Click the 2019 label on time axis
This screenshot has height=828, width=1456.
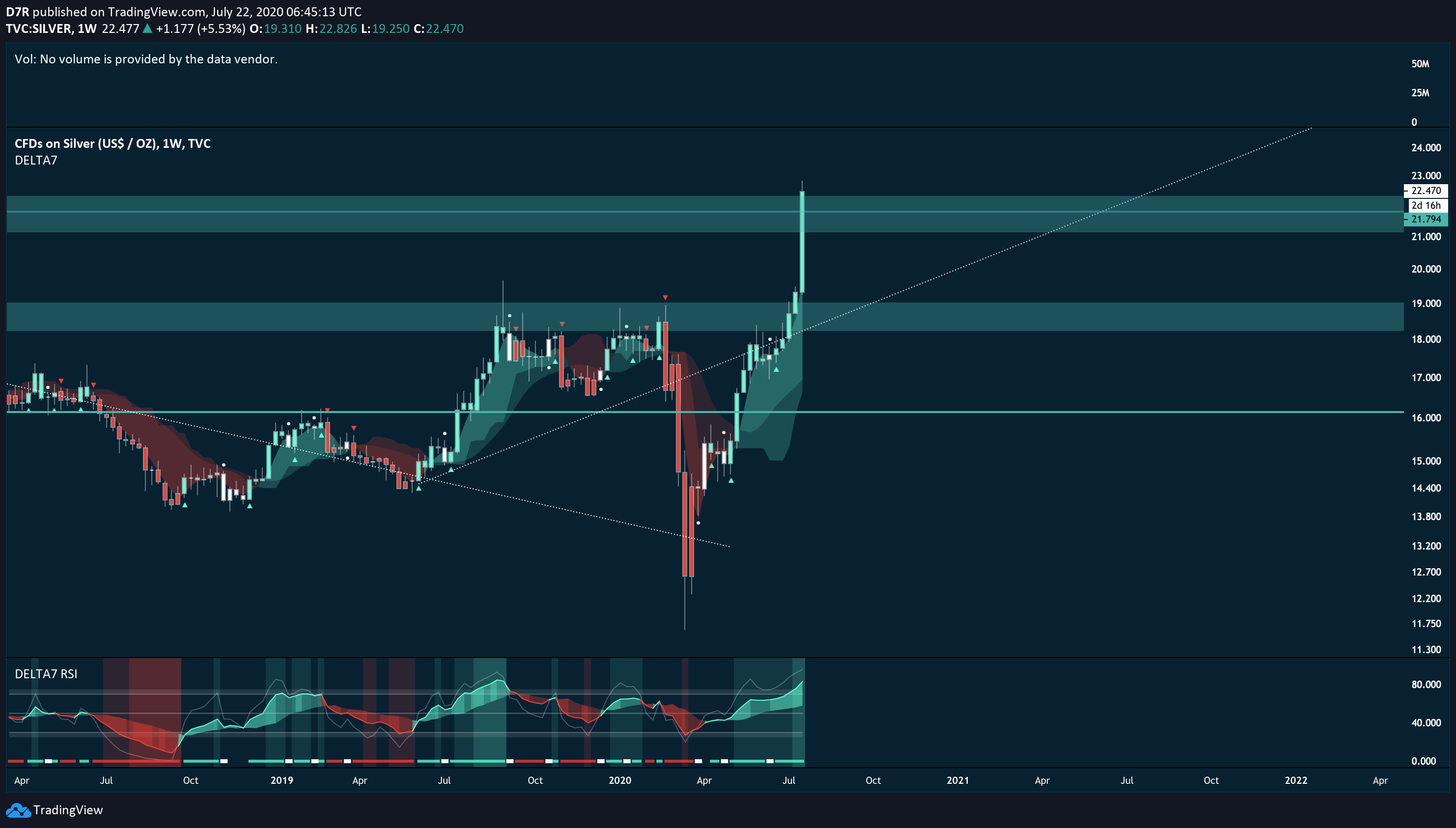pyautogui.click(x=281, y=780)
